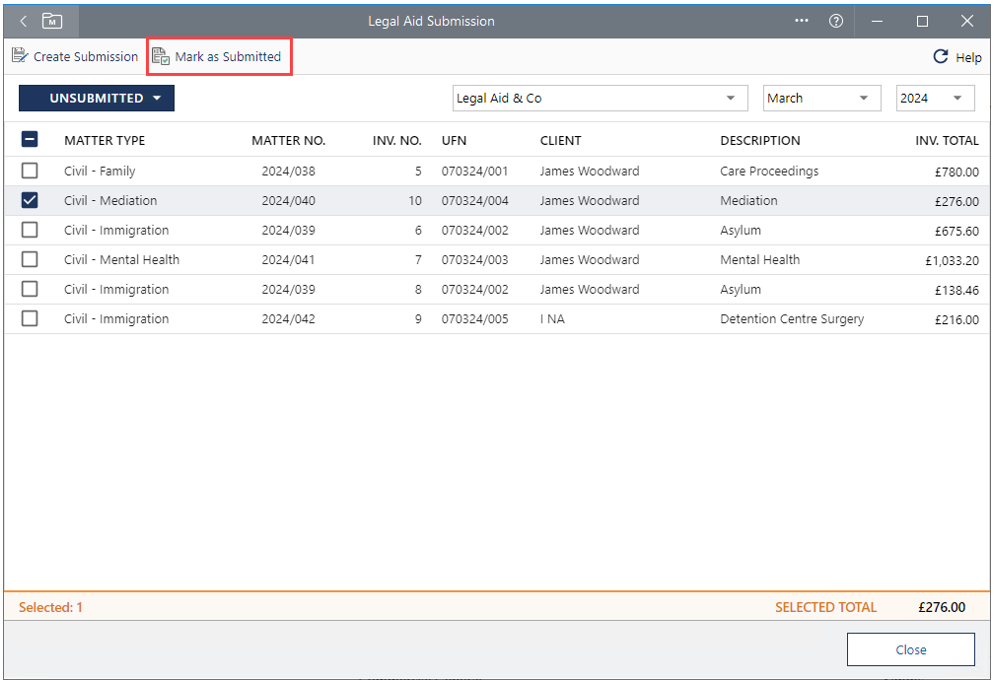Toggle the select-all header checkbox
The width and height of the screenshot is (994, 686).
point(30,141)
